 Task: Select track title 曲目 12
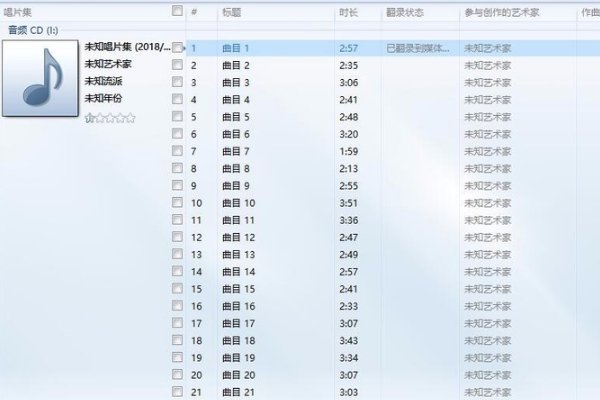point(239,238)
